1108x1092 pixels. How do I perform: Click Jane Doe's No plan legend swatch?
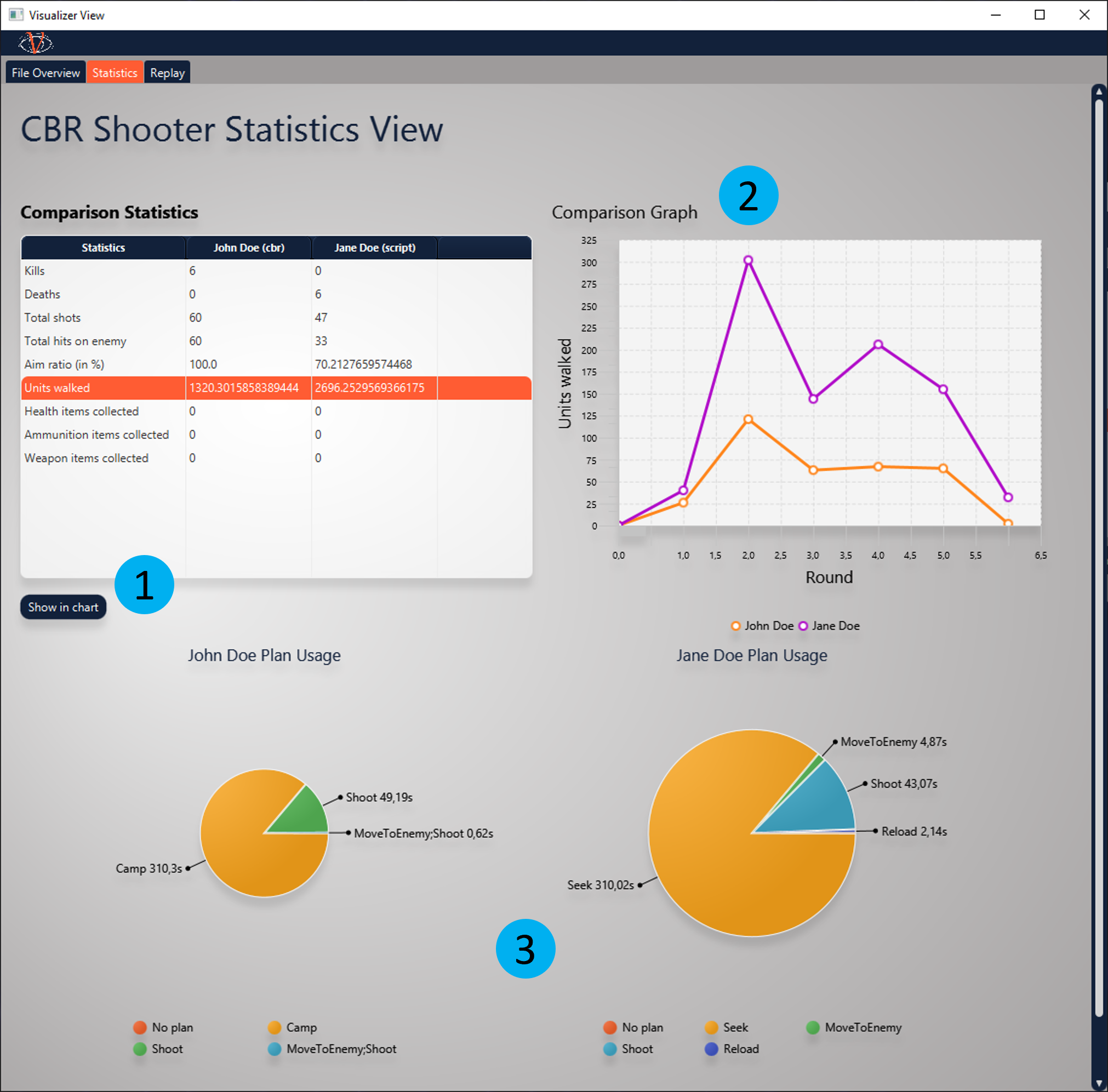610,1027
